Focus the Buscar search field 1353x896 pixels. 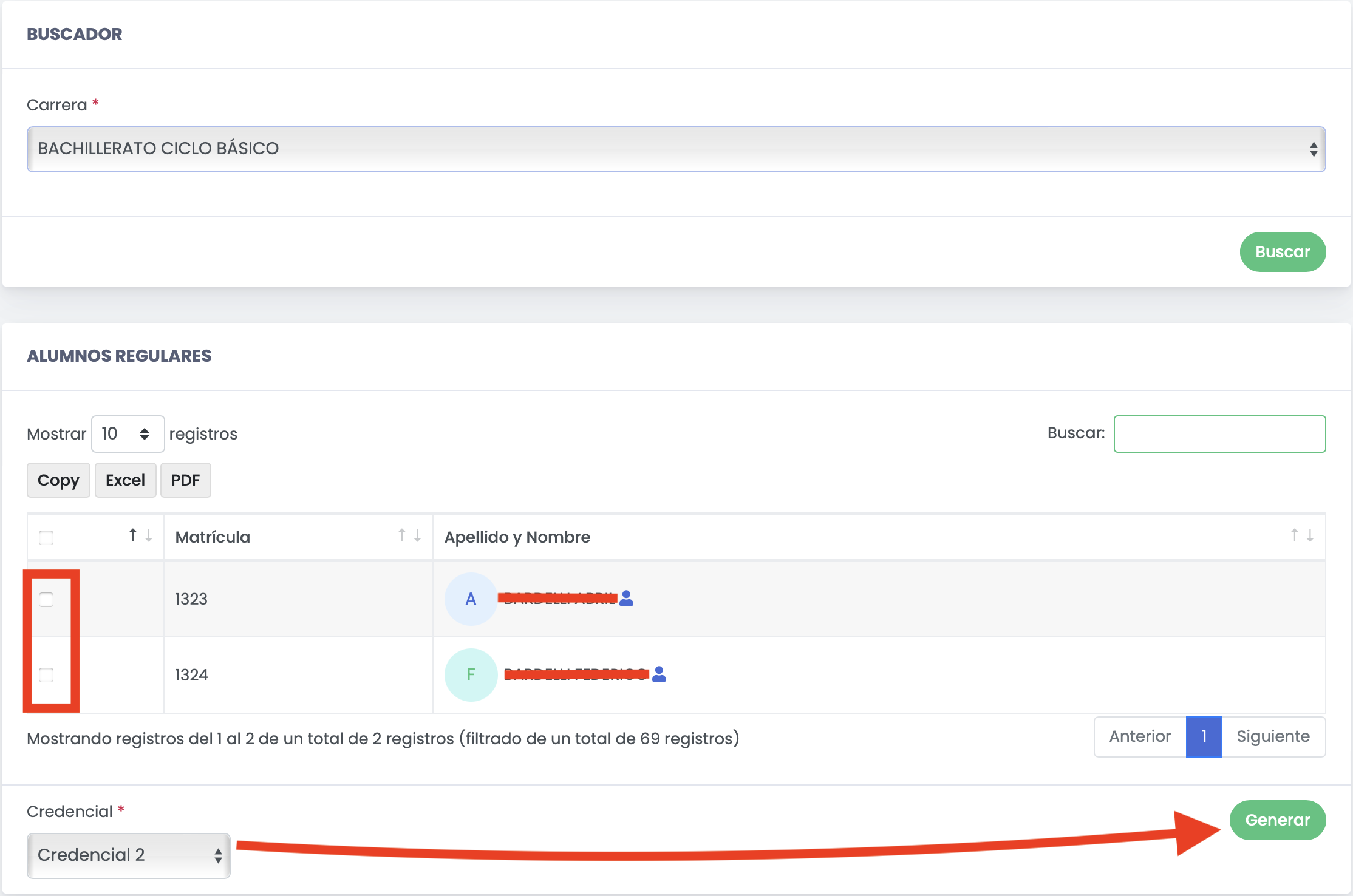(1219, 434)
